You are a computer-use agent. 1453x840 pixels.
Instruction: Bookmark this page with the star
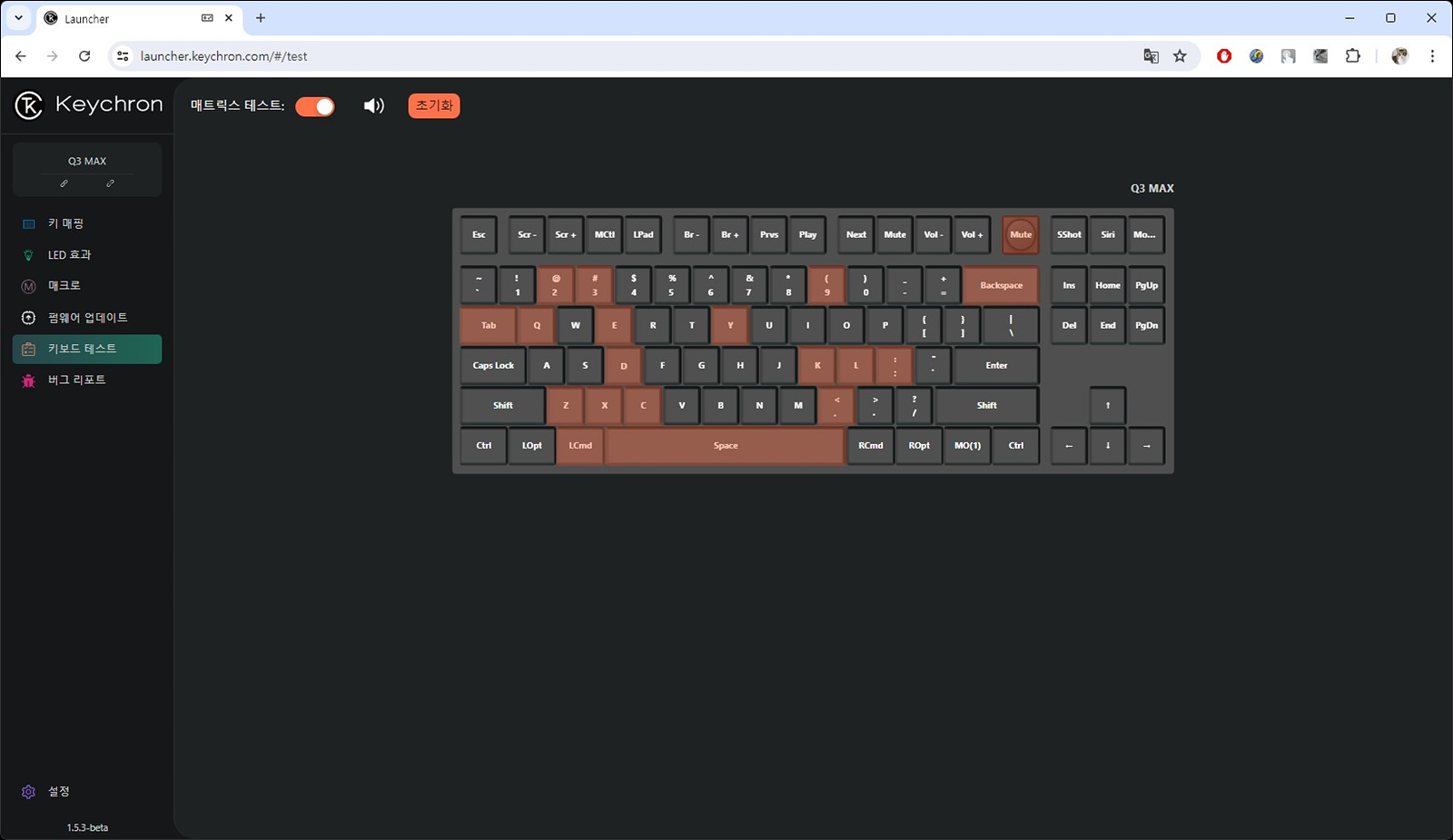(x=1180, y=56)
